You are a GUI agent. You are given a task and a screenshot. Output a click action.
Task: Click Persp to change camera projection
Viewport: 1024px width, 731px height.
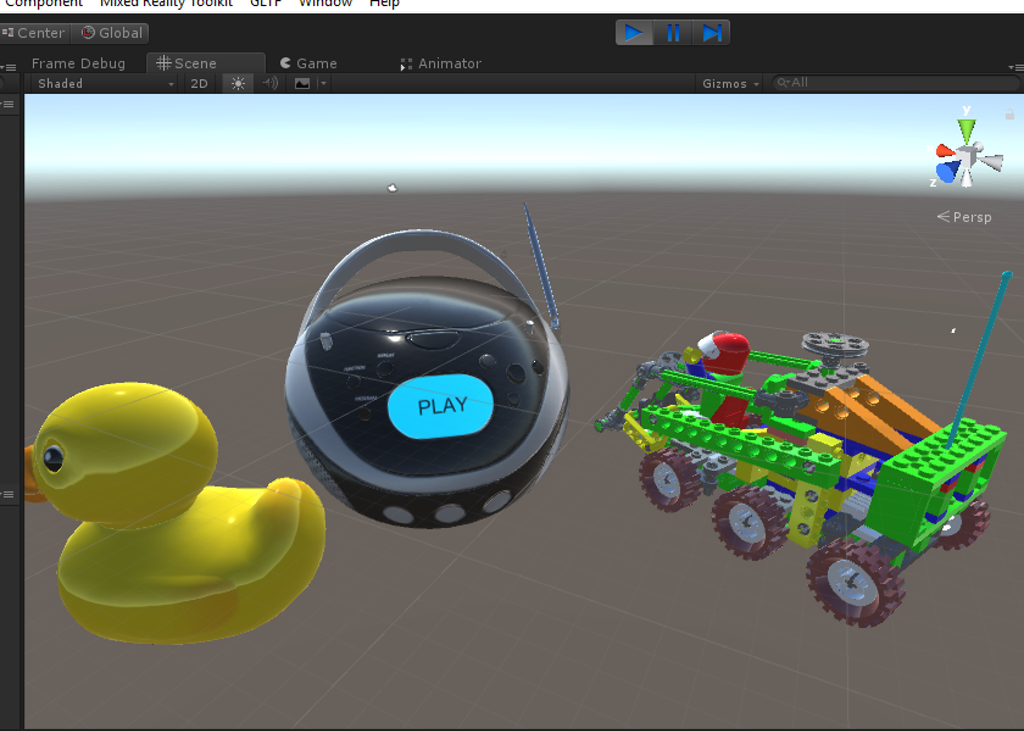point(971,216)
